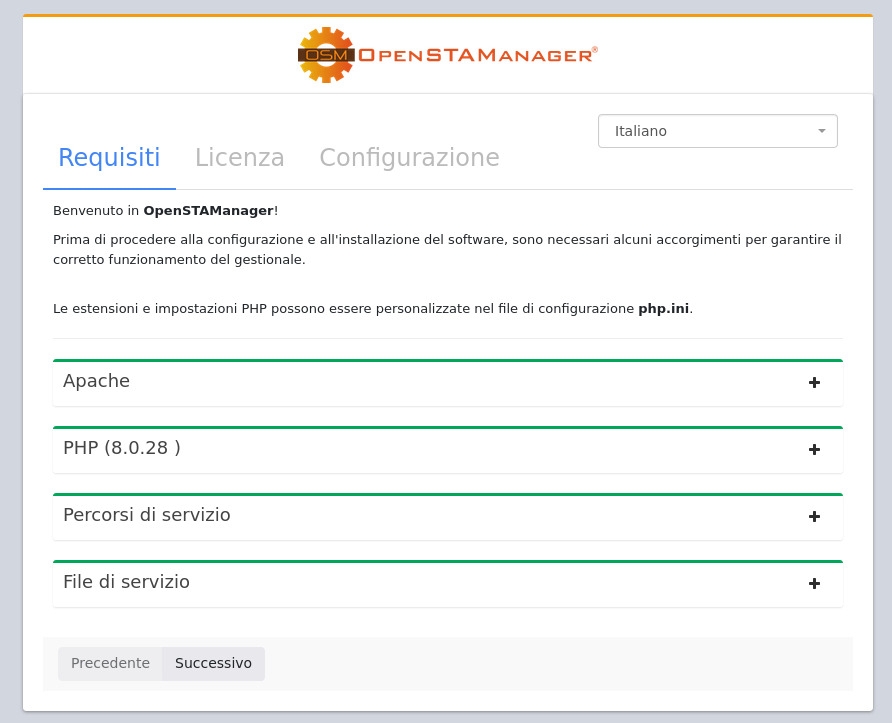The width and height of the screenshot is (892, 723).
Task: Click the orange OSM gear logo icon
Action: 325,55
